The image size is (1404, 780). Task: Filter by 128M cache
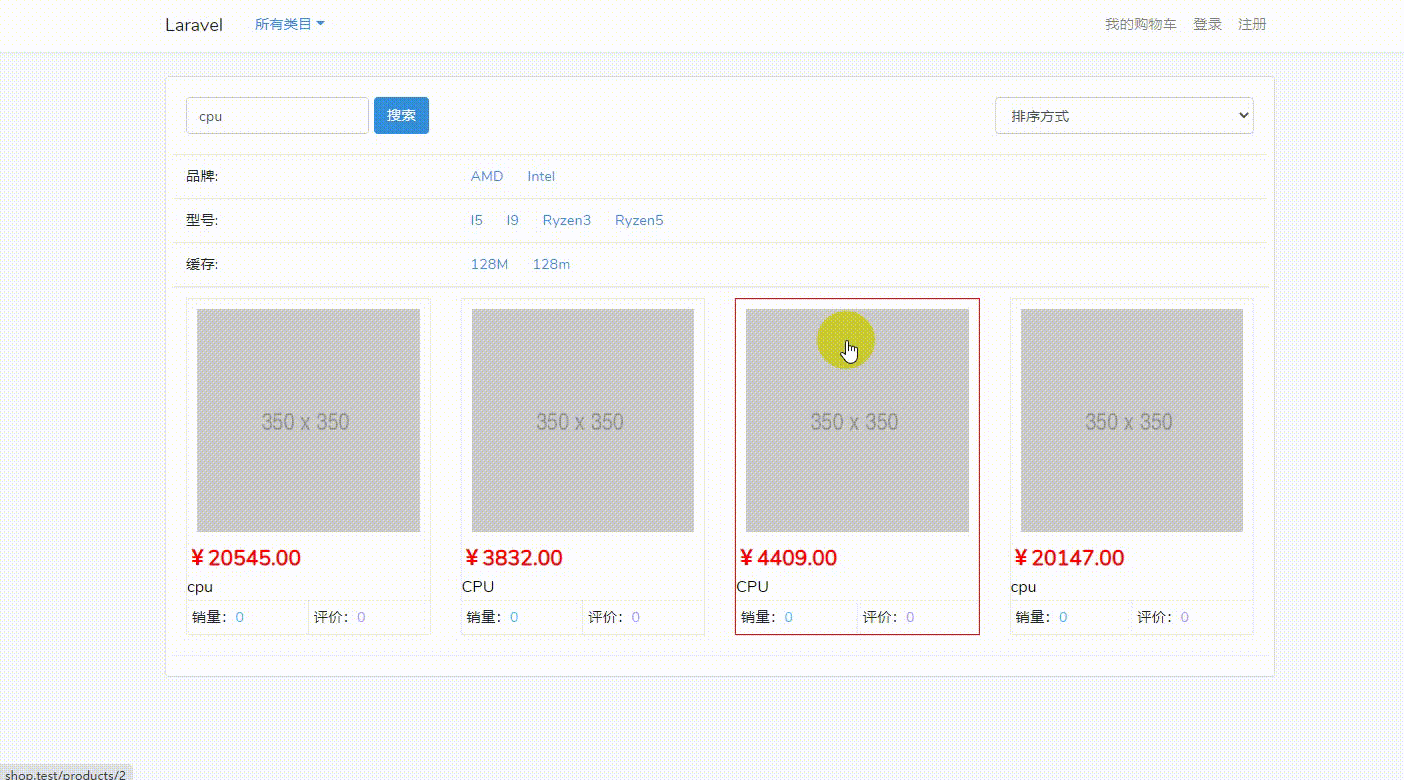pyautogui.click(x=489, y=264)
